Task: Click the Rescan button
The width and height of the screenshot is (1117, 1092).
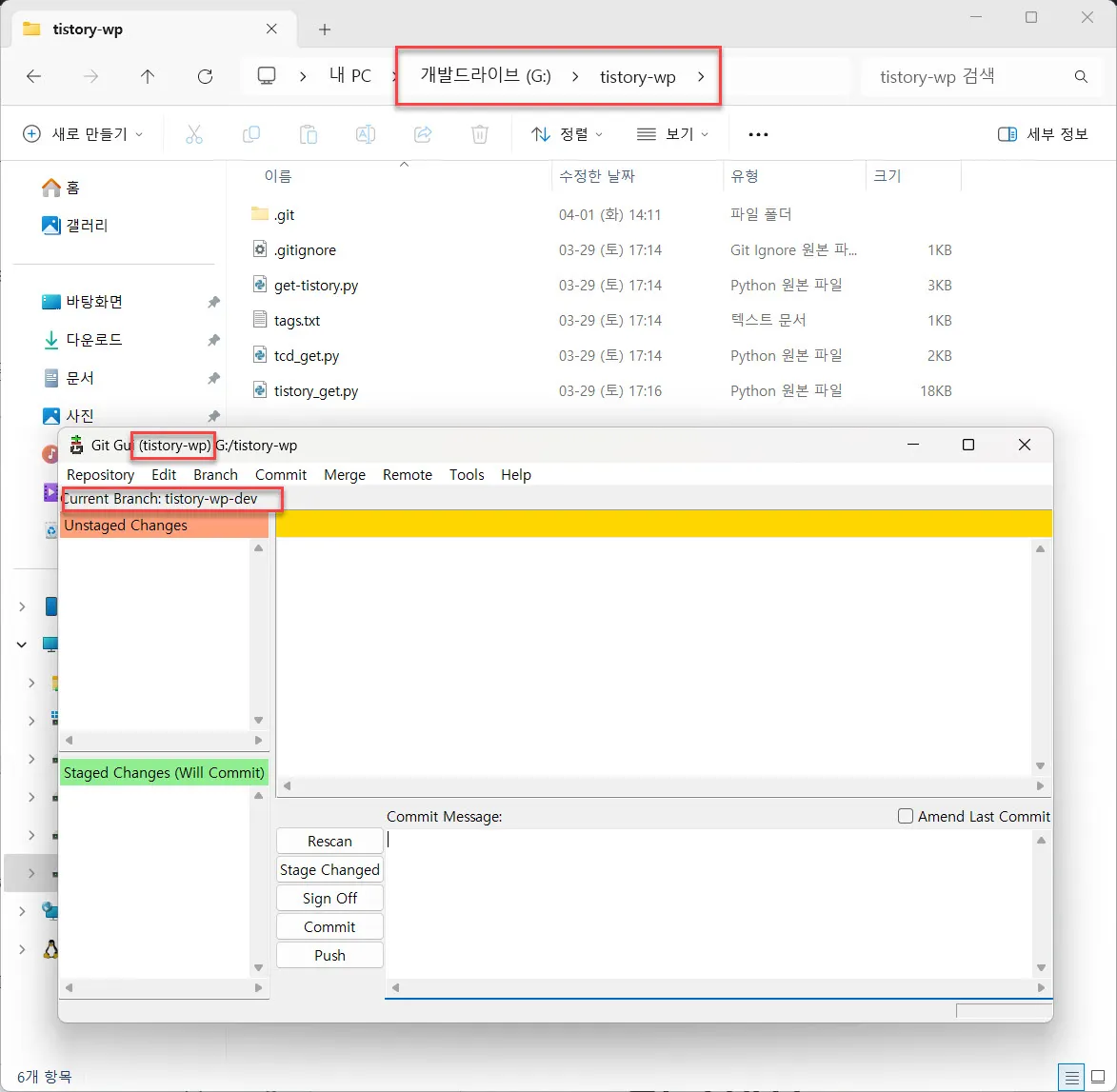Action: pyautogui.click(x=329, y=841)
